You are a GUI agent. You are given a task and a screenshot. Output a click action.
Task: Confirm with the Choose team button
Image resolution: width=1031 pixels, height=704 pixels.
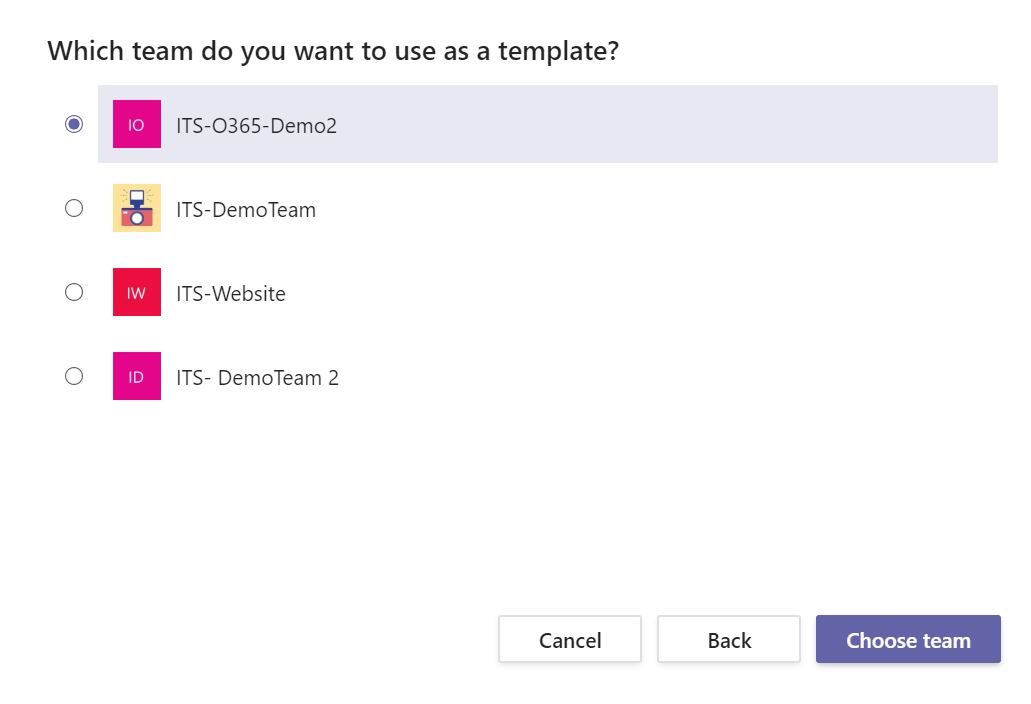[908, 640]
